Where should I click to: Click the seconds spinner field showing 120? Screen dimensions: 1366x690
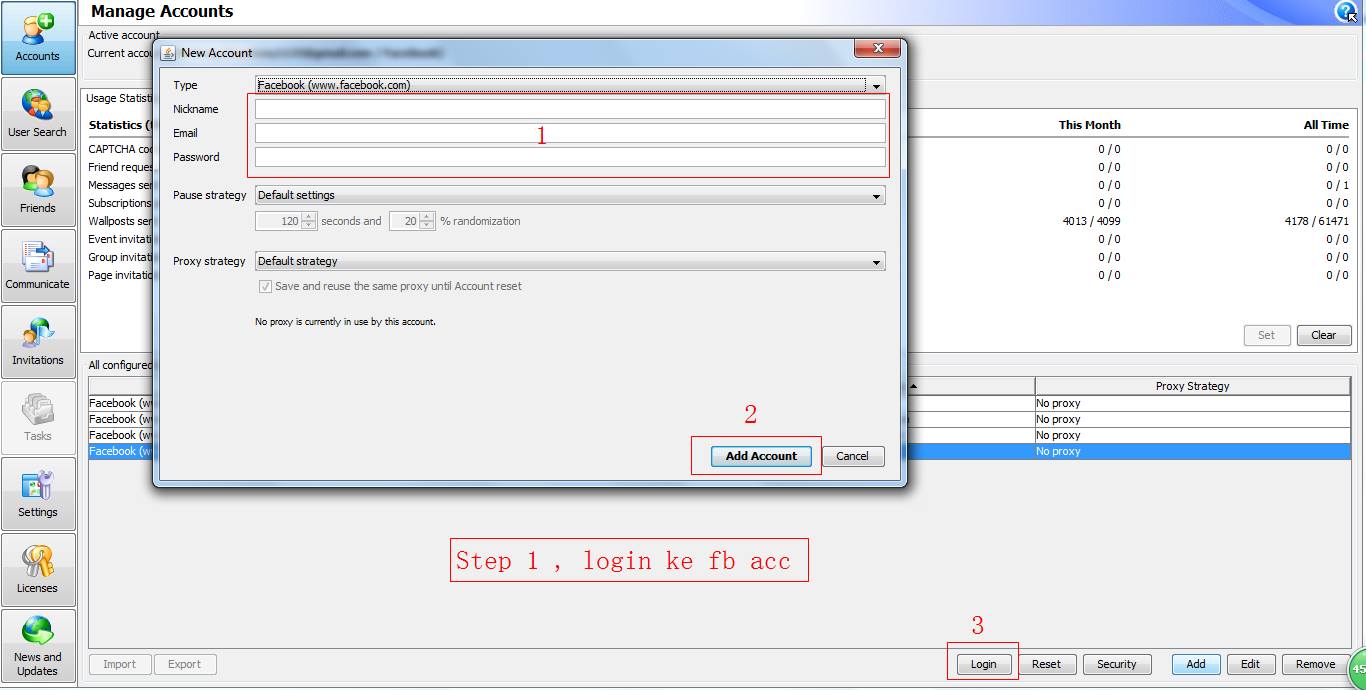(x=279, y=221)
